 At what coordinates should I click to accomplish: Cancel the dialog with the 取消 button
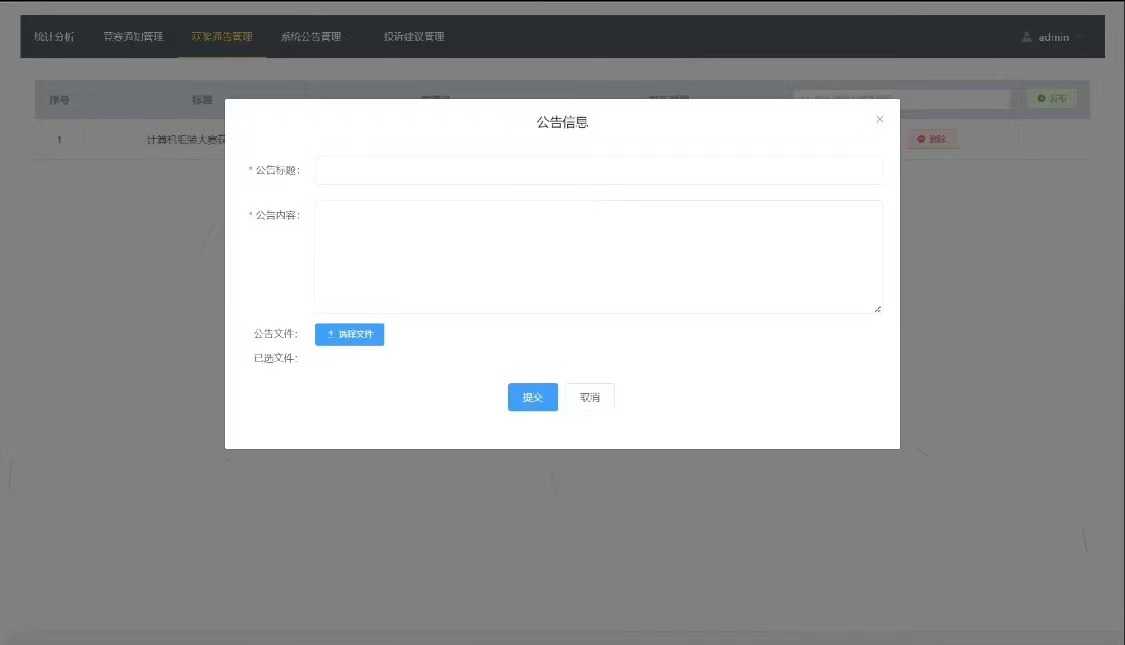coord(590,397)
